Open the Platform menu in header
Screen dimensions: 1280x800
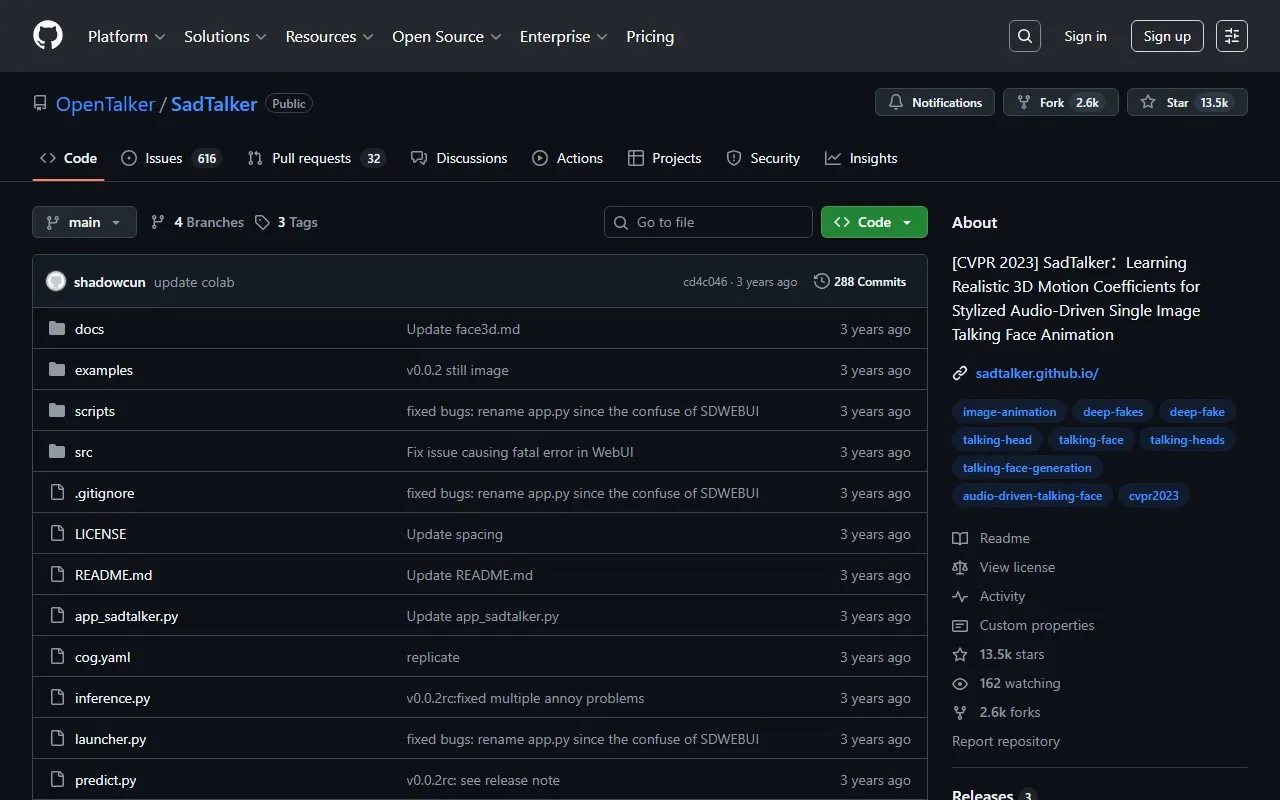127,36
